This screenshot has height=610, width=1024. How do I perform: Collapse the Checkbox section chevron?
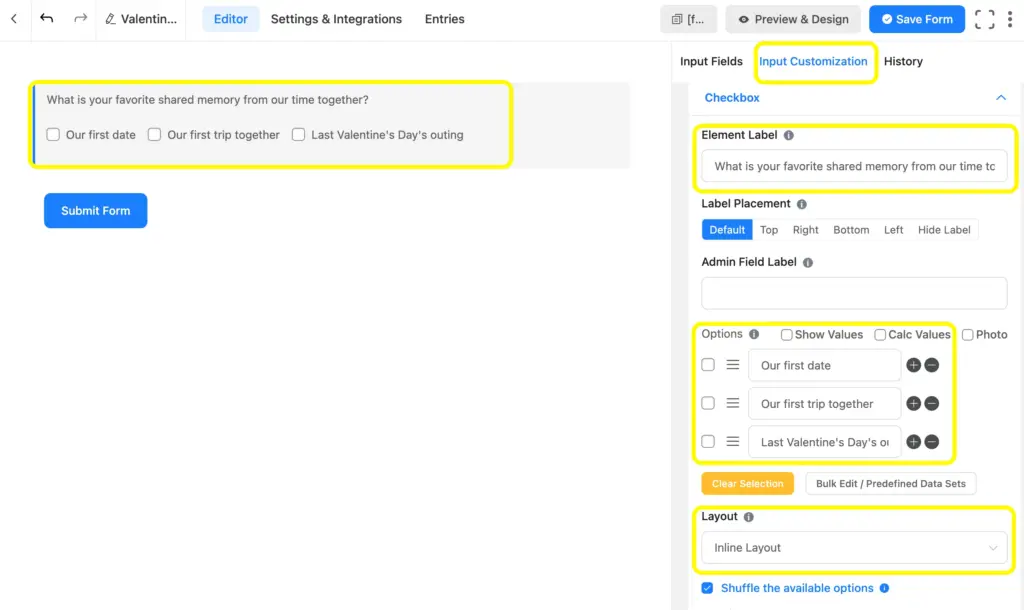(1000, 98)
